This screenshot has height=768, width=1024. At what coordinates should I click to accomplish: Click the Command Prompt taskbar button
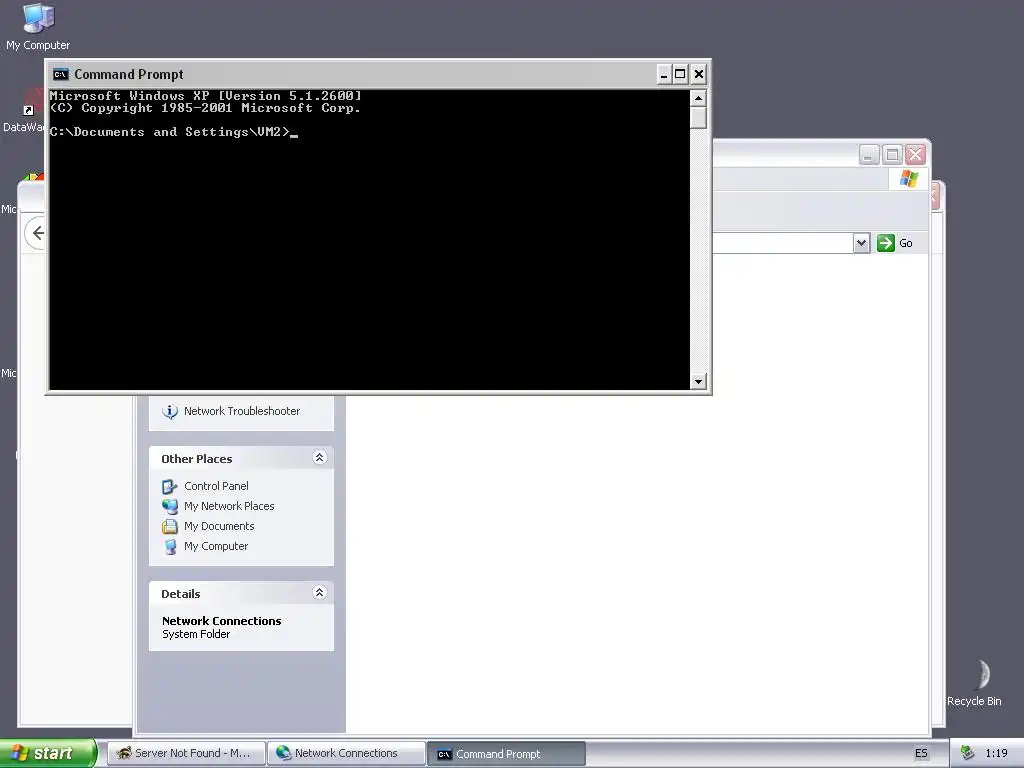[506, 754]
